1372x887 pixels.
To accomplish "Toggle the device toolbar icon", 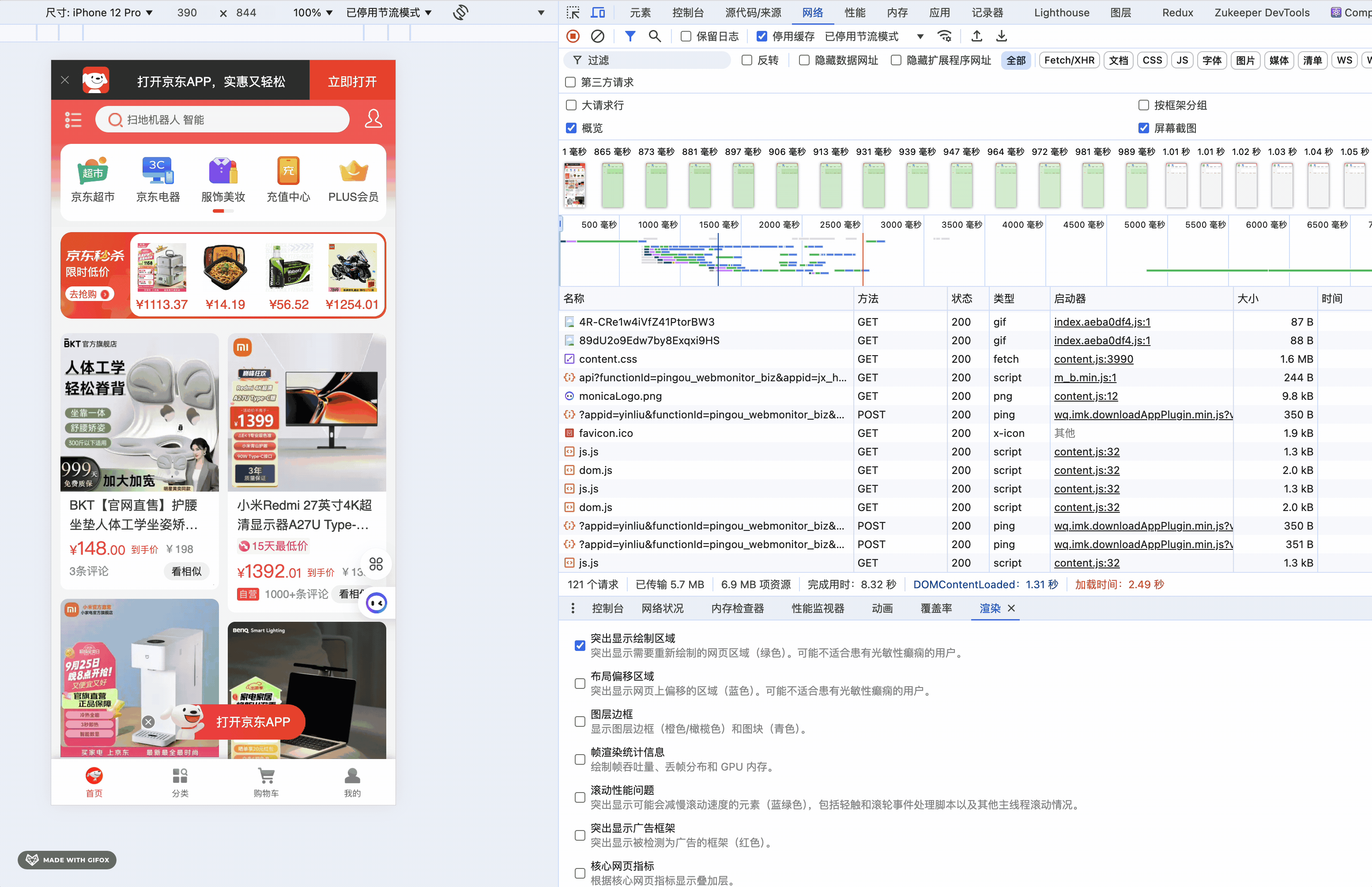I will coord(599,13).
